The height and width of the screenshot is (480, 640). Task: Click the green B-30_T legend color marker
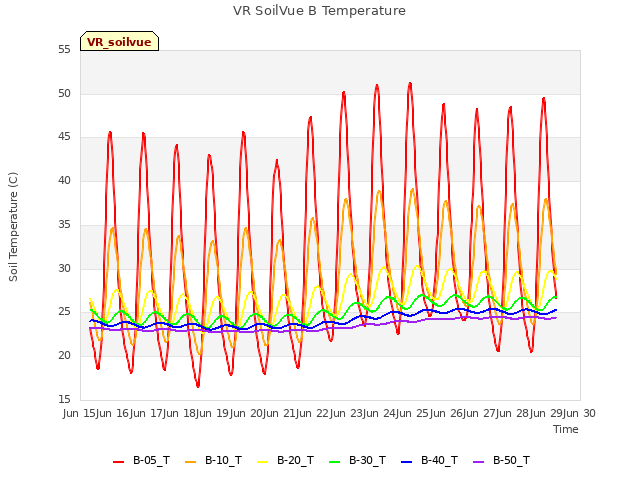pyautogui.click(x=334, y=462)
